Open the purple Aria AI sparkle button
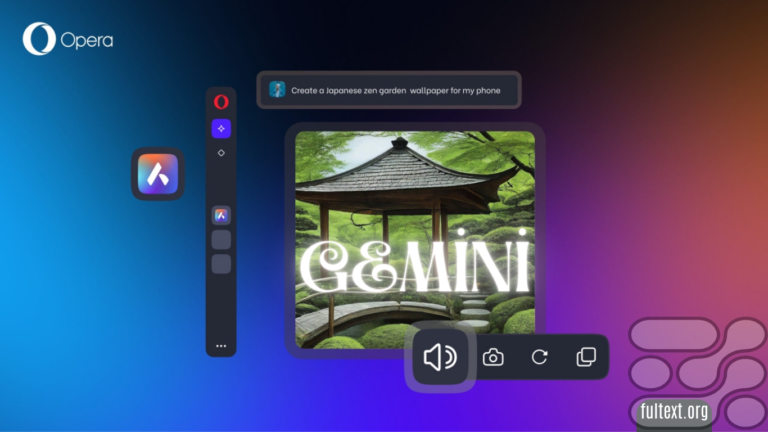 click(221, 128)
